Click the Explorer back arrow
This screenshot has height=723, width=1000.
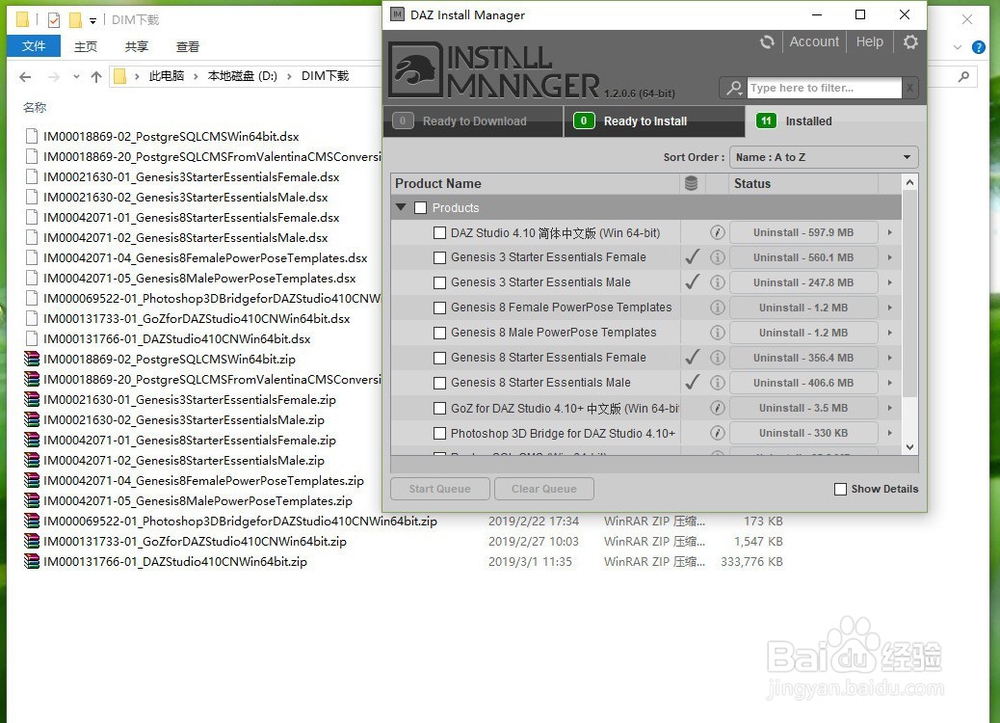pos(26,77)
